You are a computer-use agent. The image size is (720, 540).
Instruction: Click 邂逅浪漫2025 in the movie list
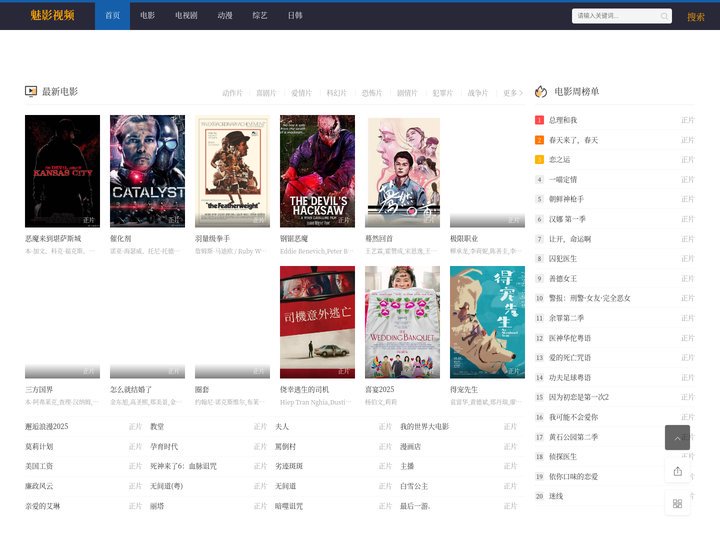point(46,427)
